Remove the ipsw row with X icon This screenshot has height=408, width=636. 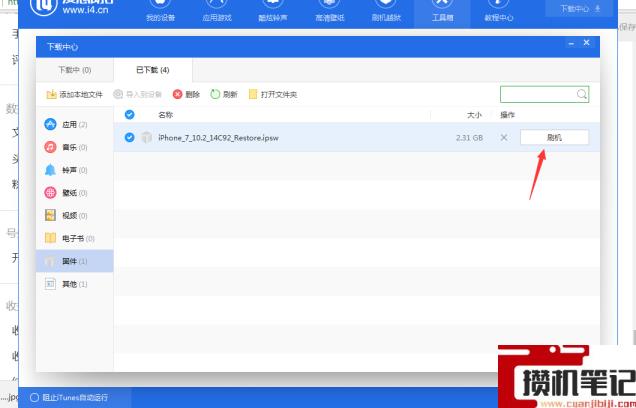[504, 137]
